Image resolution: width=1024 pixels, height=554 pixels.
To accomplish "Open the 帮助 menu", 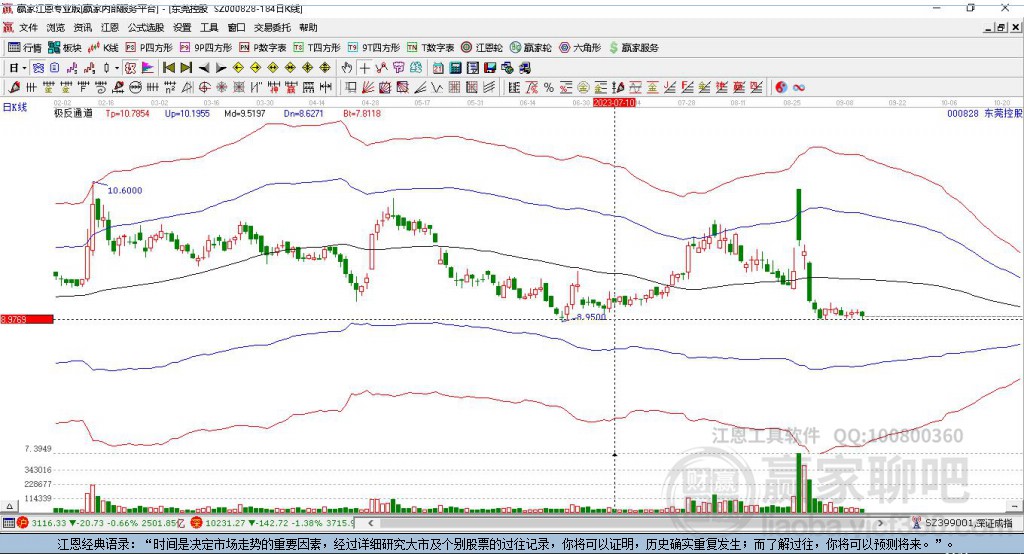I will pos(308,27).
